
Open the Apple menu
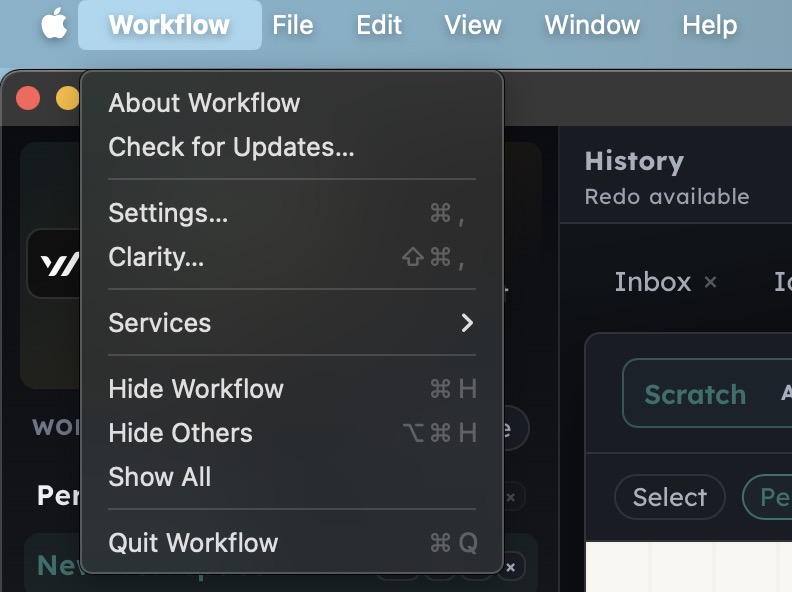point(54,24)
